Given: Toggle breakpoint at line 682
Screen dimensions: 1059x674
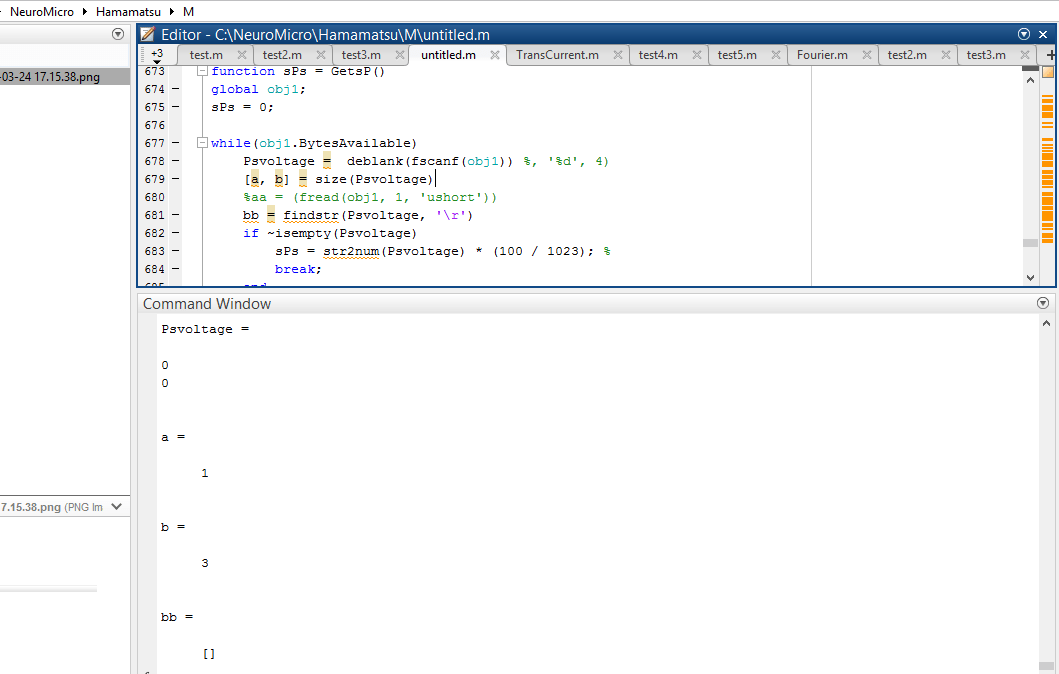Looking at the screenshot, I should click(x=176, y=233).
